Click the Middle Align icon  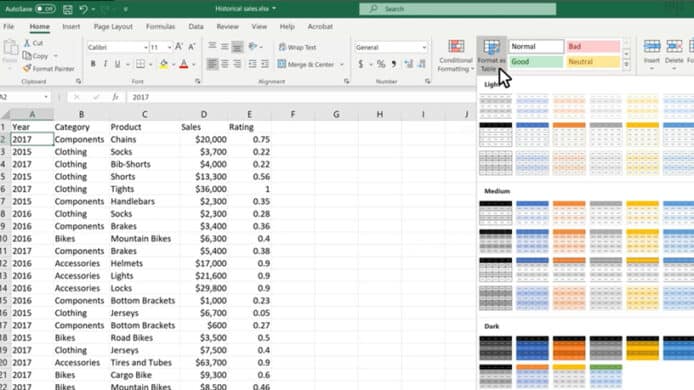coord(225,46)
